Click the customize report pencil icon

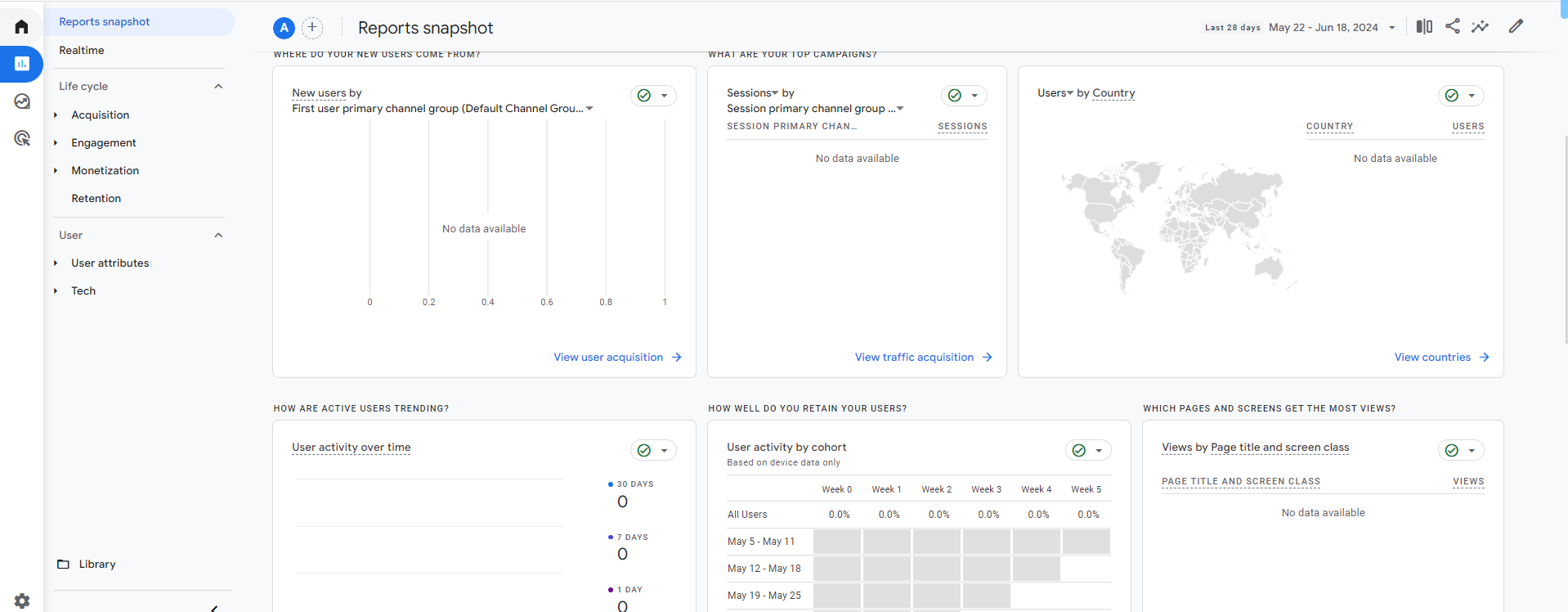(1516, 26)
